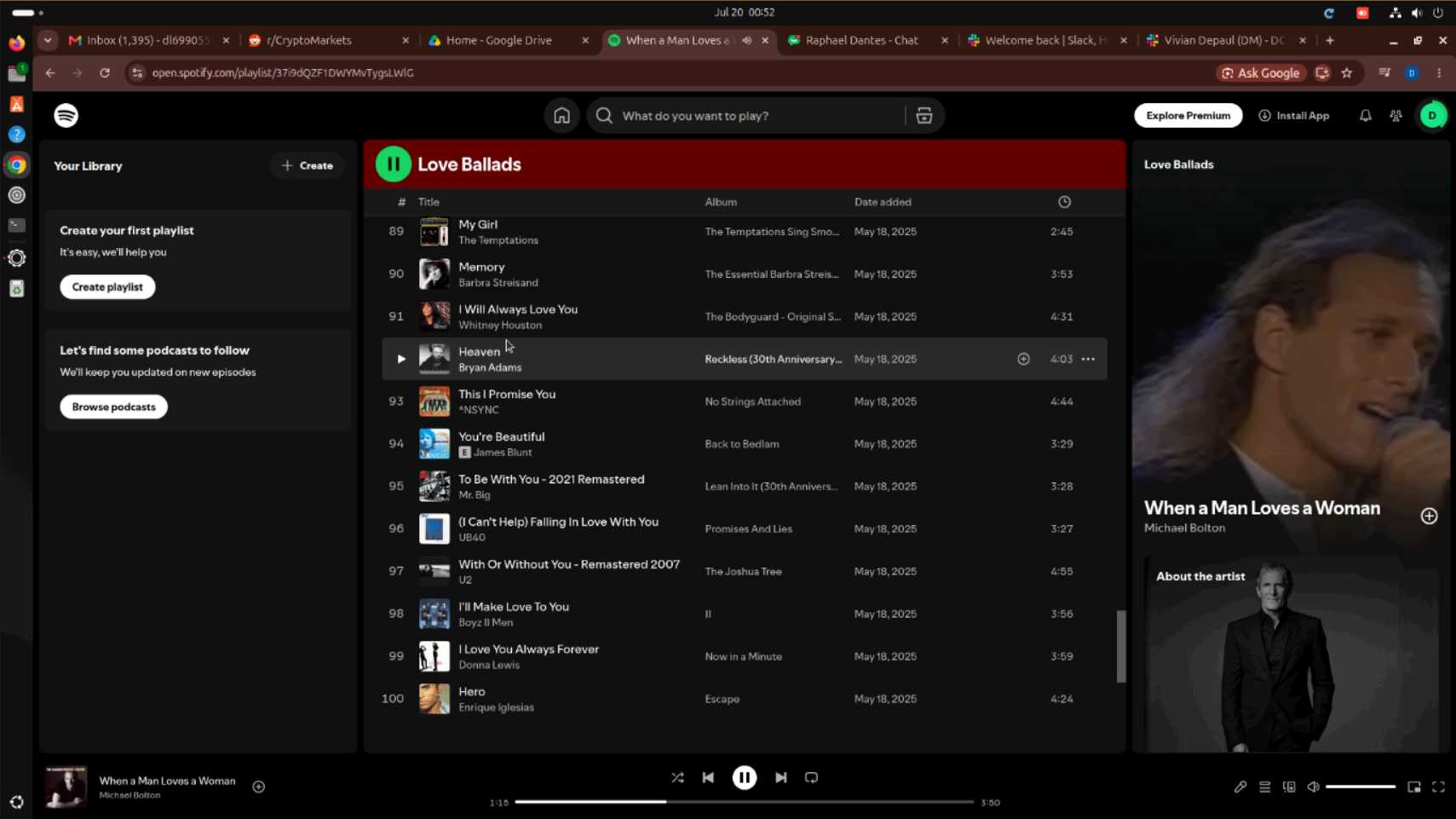Viewport: 1456px width, 819px height.
Task: Switch to the Vivian Depaul (DM) tab
Action: pyautogui.click(x=1226, y=40)
